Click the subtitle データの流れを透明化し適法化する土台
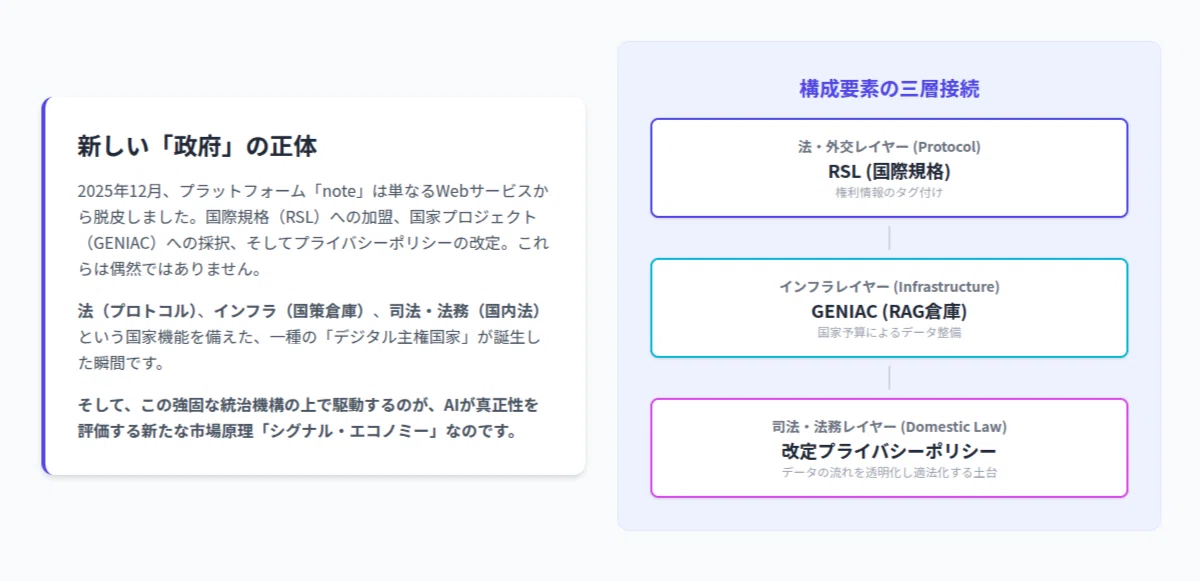The image size is (1200, 581). point(889,472)
